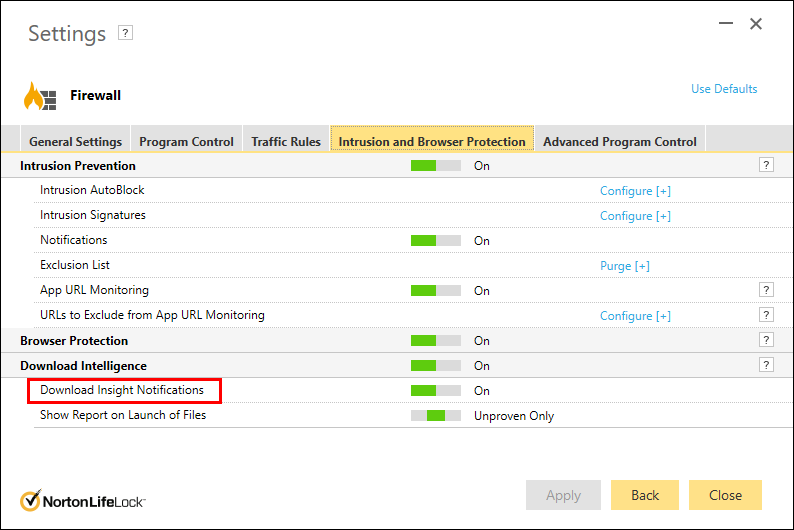Toggle Intrusion Prevention switch off
Viewport: 794px width, 530px height.
[x=436, y=166]
